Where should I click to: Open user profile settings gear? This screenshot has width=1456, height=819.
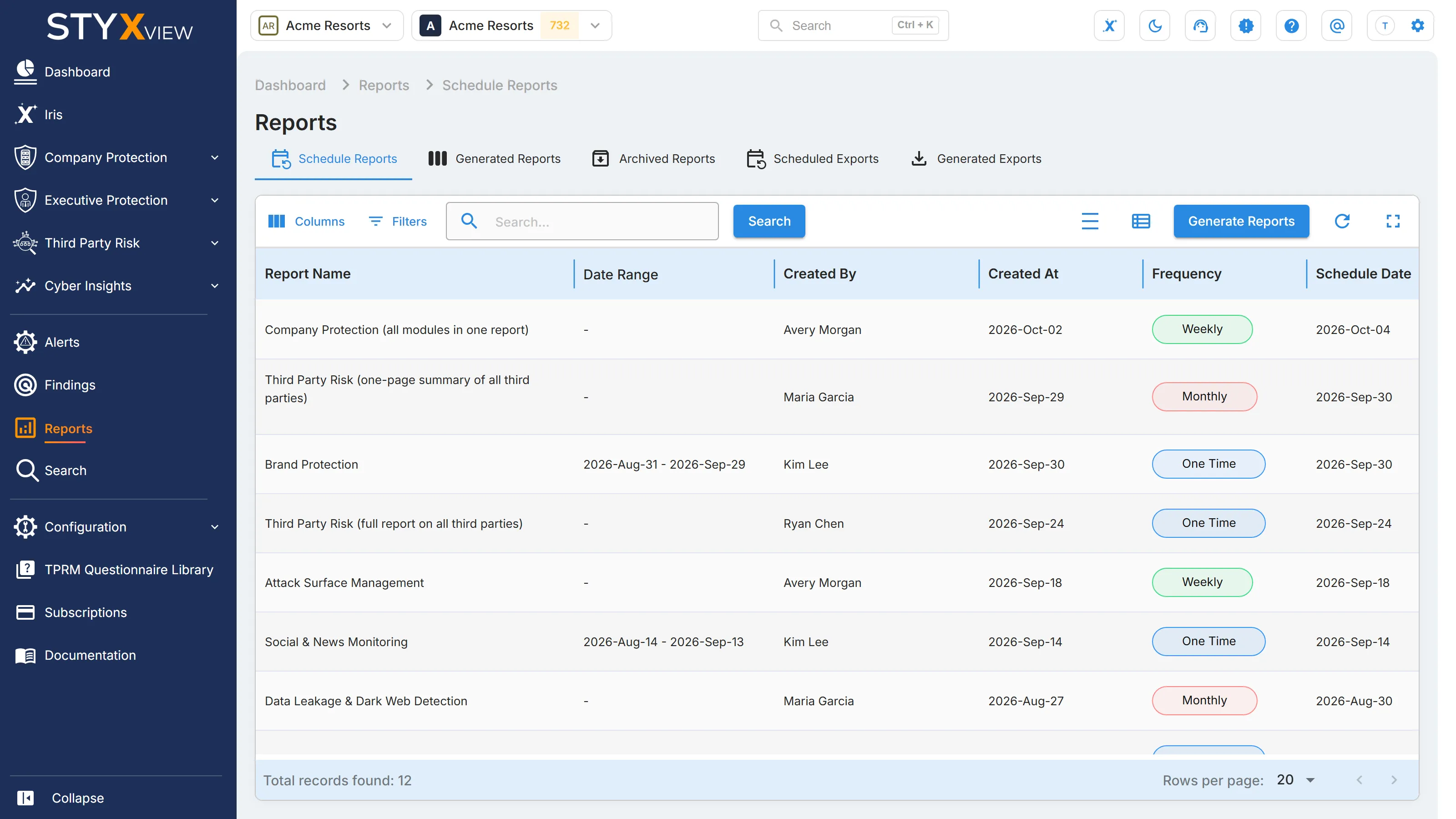(1417, 25)
